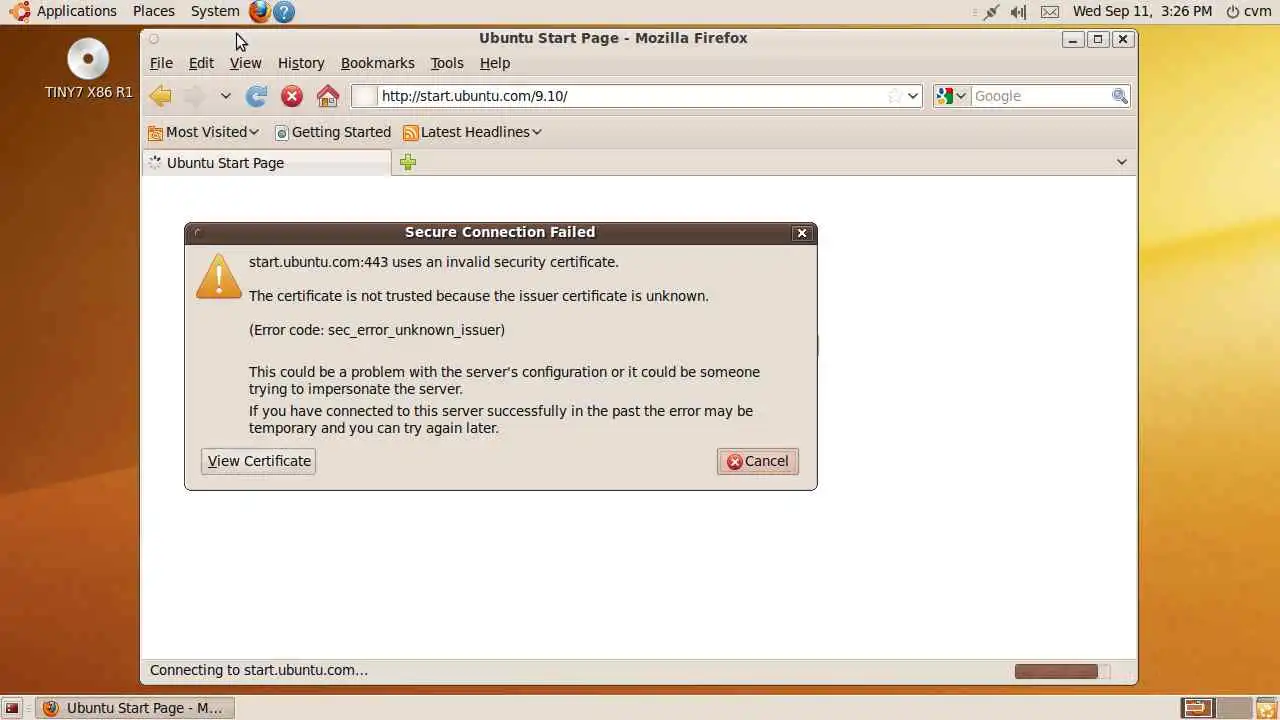This screenshot has width=1280, height=720.
Task: Open the Help launcher in top panel
Action: (x=284, y=12)
